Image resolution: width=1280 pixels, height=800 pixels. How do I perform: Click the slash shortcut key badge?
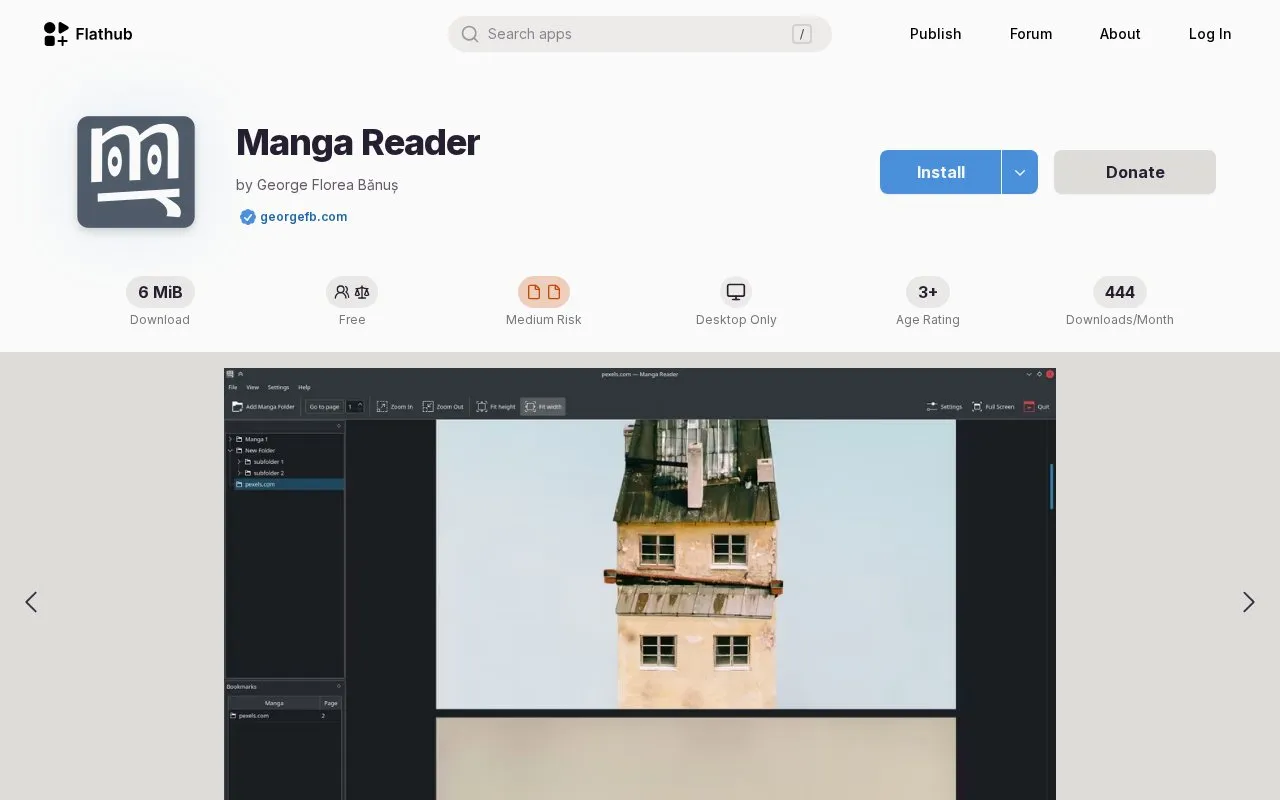coord(802,34)
